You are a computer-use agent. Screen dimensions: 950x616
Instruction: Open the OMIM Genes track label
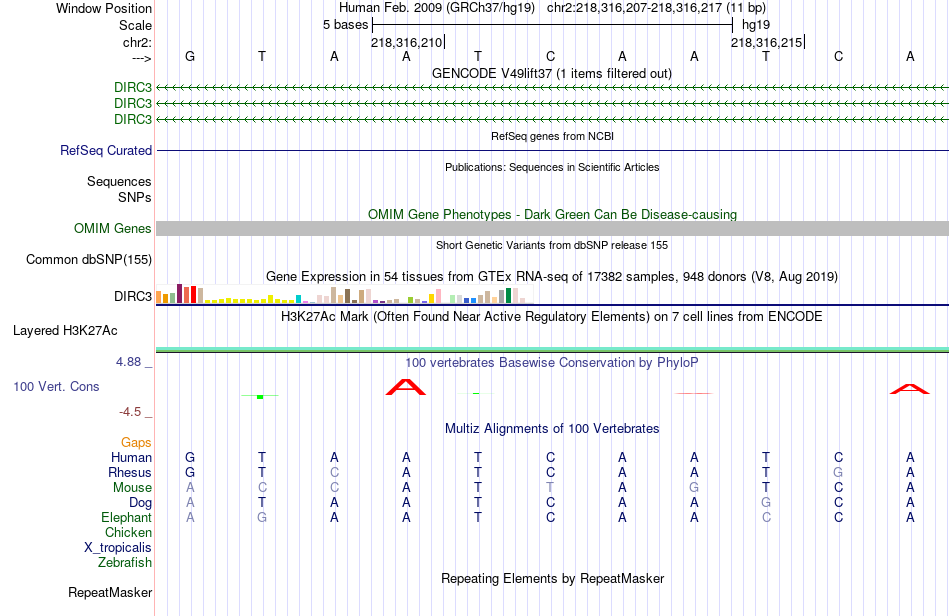(x=113, y=228)
